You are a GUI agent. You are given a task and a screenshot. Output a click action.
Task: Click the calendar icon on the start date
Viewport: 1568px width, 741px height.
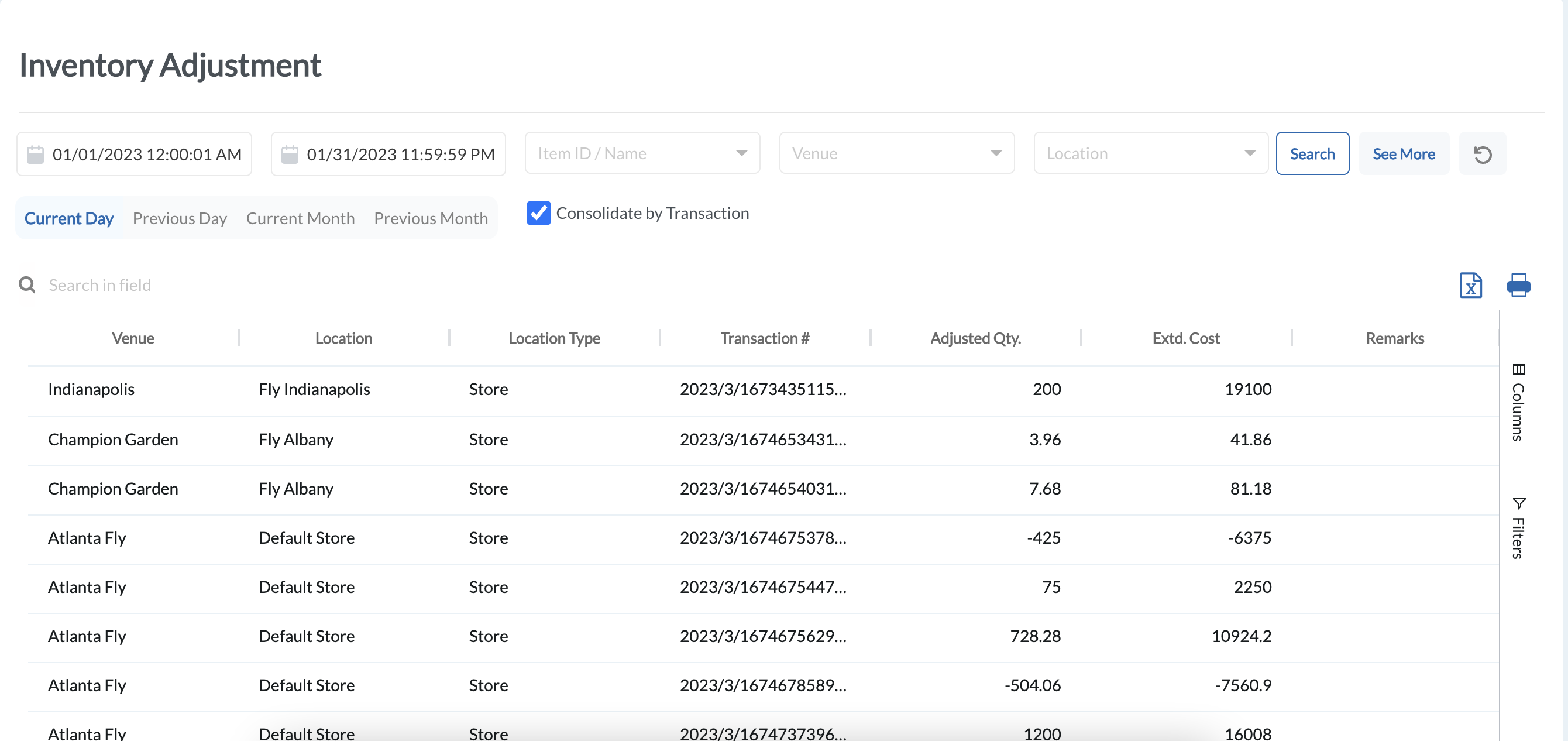[x=35, y=154]
